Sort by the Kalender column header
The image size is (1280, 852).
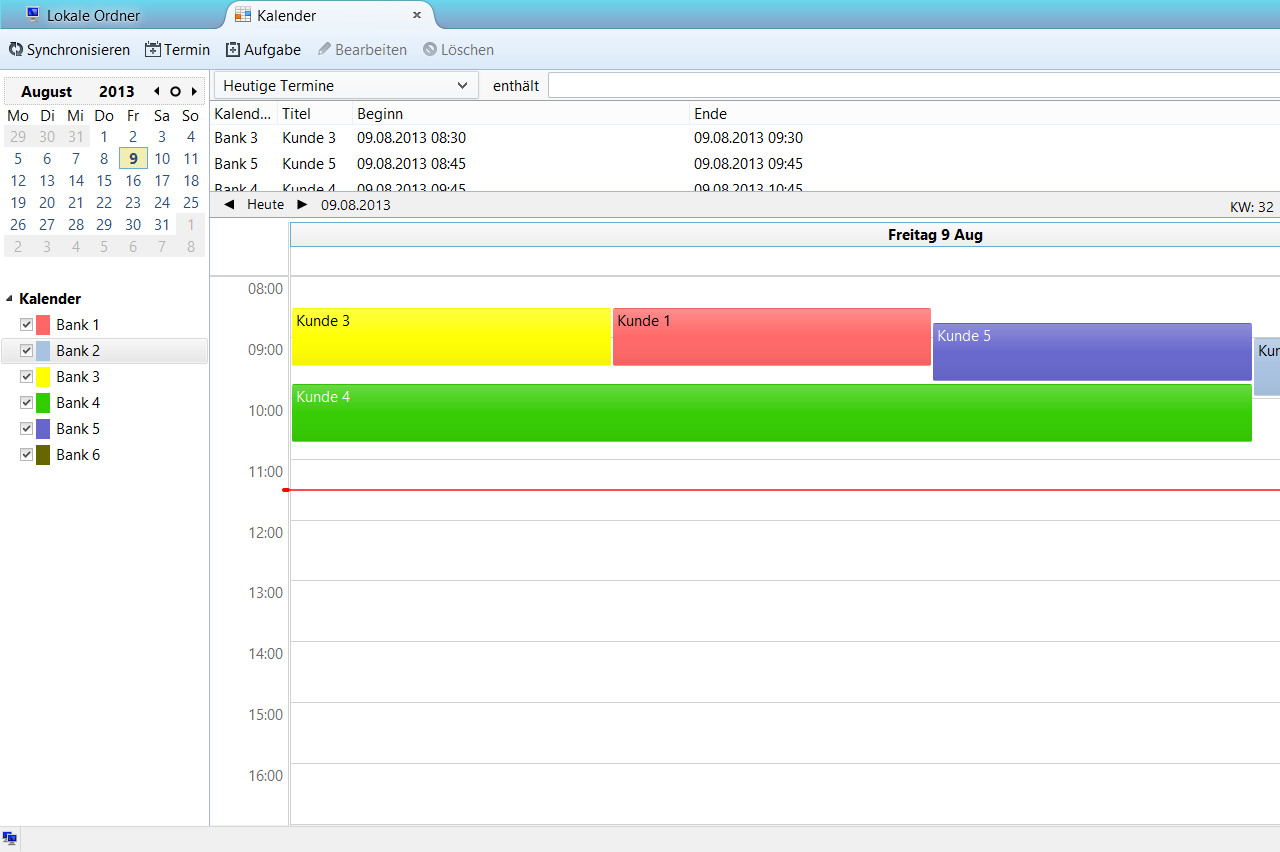tap(244, 114)
